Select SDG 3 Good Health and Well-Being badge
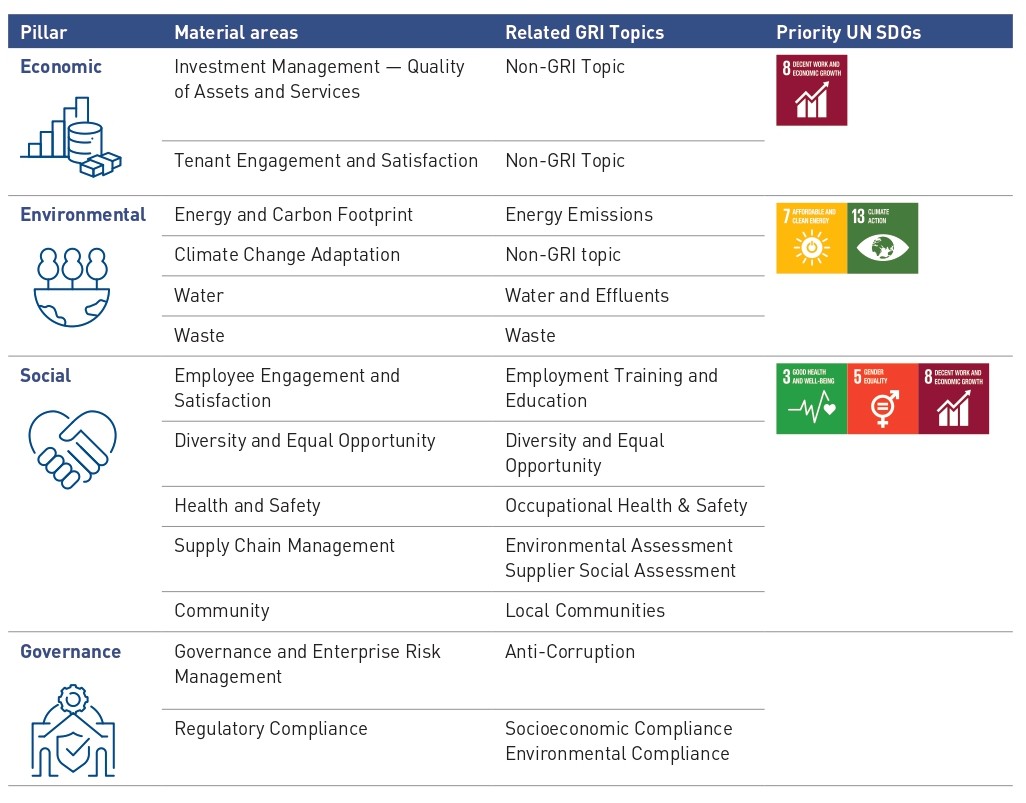 pos(811,398)
